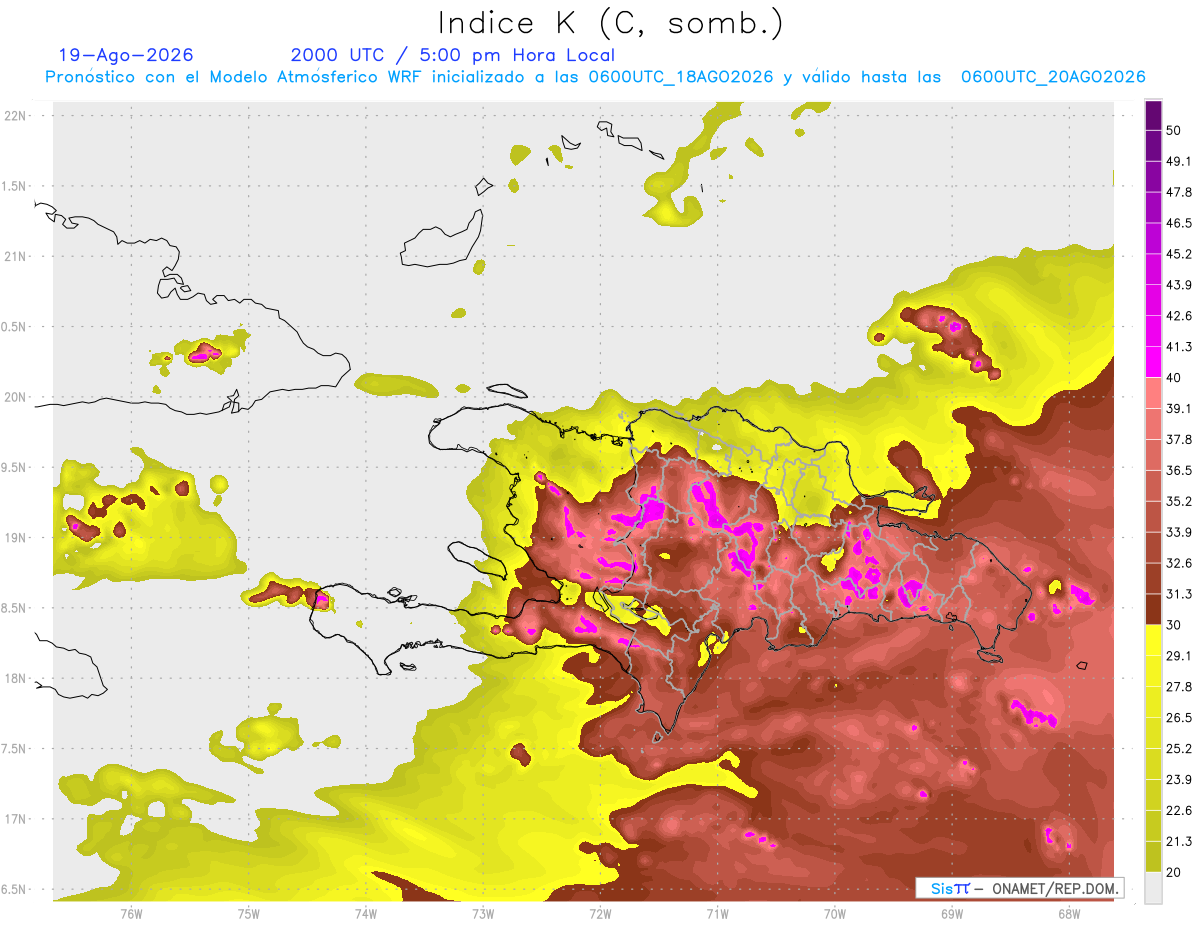Click the "7.5N" latitude axis label
The height and width of the screenshot is (927, 1200).
coord(15,748)
